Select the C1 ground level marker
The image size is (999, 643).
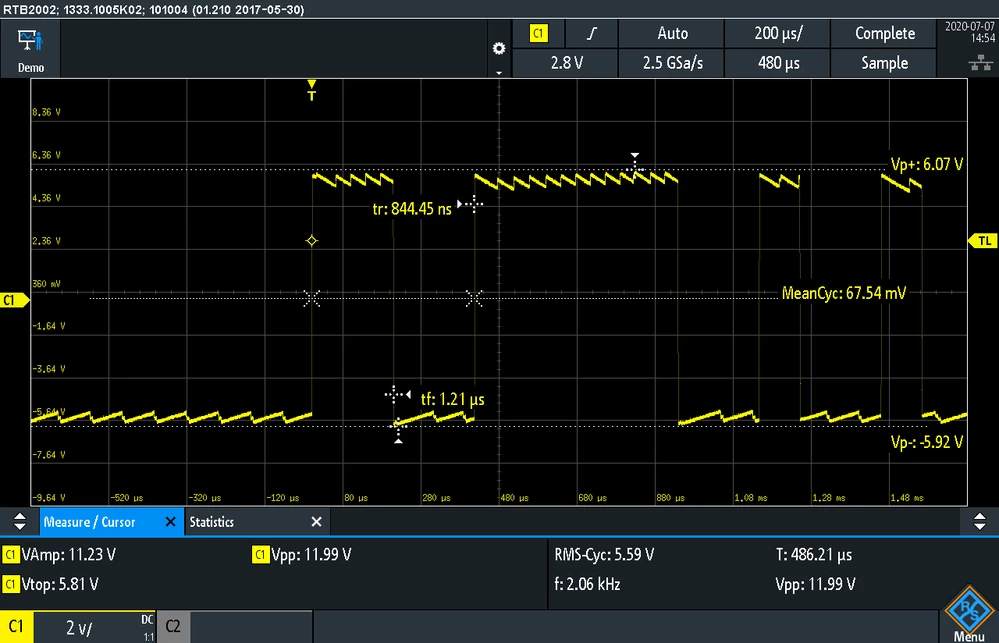click(14, 300)
